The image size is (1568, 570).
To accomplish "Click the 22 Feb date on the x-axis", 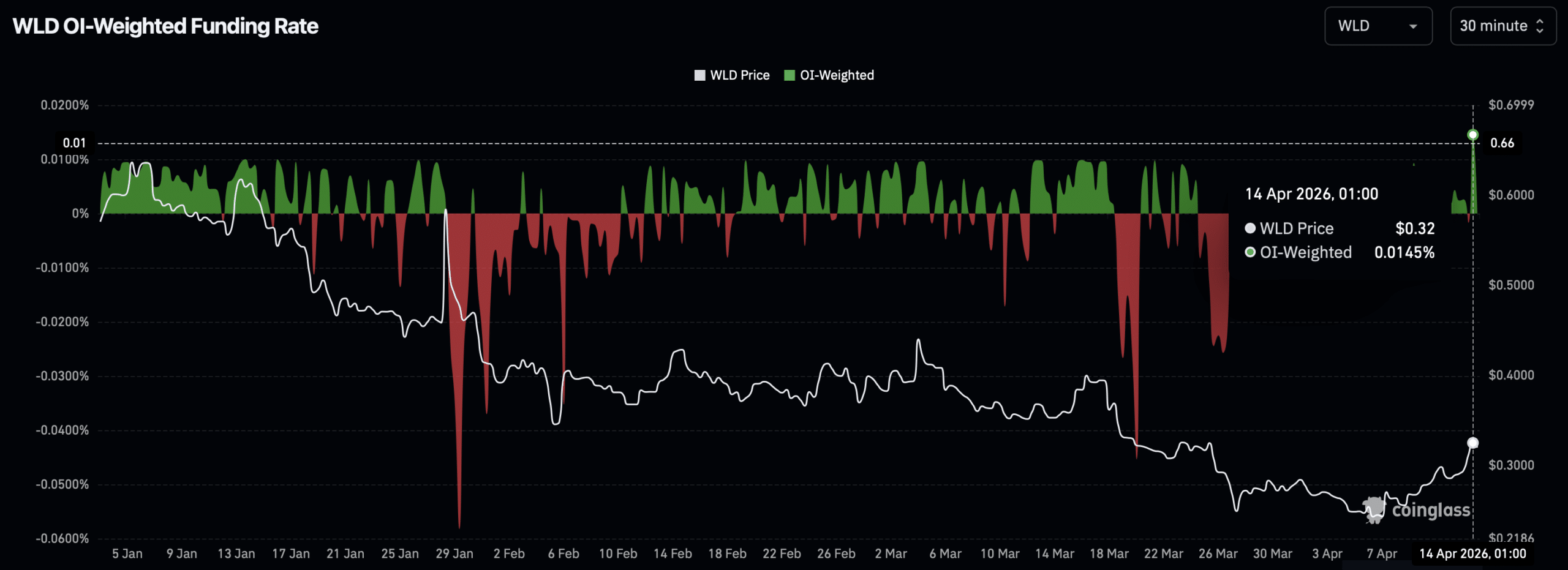I will pos(782,554).
